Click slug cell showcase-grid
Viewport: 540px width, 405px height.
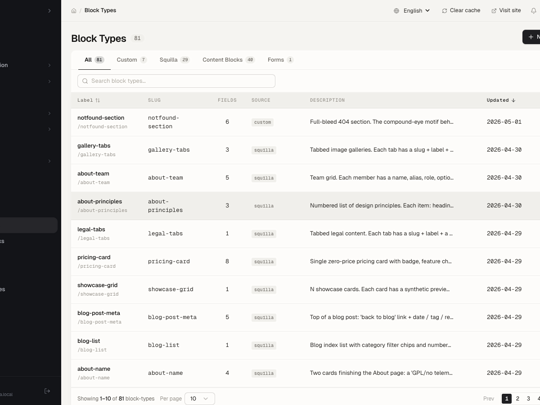point(170,289)
